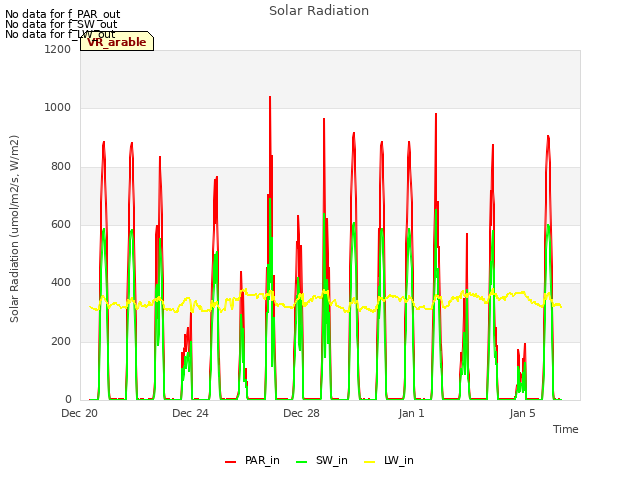Click the Solar Radiation chart title
640x480 pixels.
[319, 11]
